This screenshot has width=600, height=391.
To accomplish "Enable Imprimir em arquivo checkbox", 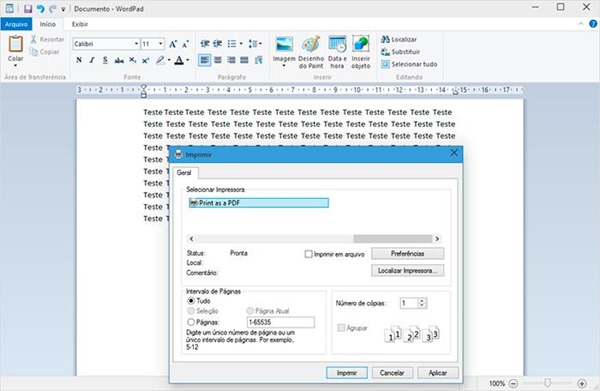I will (308, 254).
